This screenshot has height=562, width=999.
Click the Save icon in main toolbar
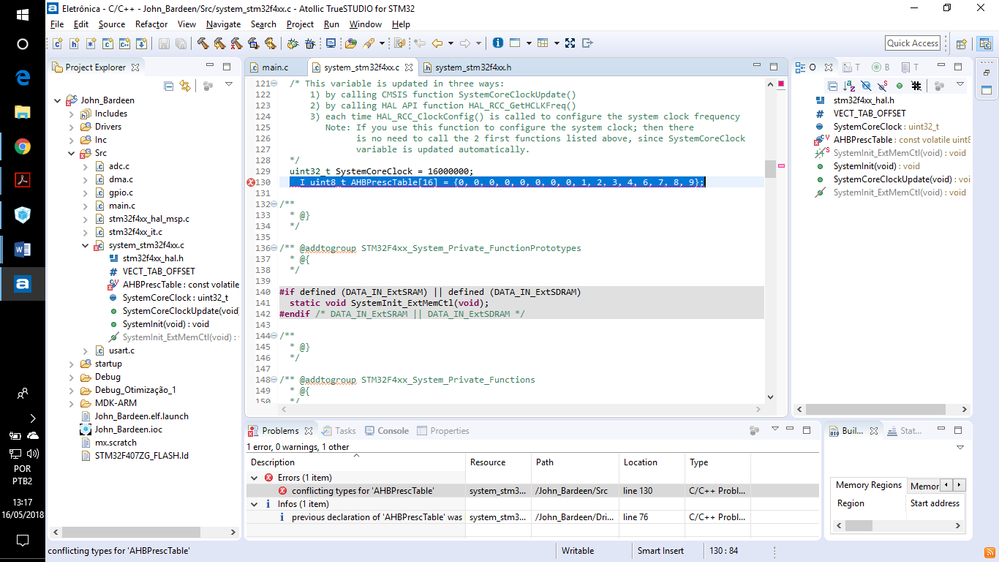coord(164,43)
